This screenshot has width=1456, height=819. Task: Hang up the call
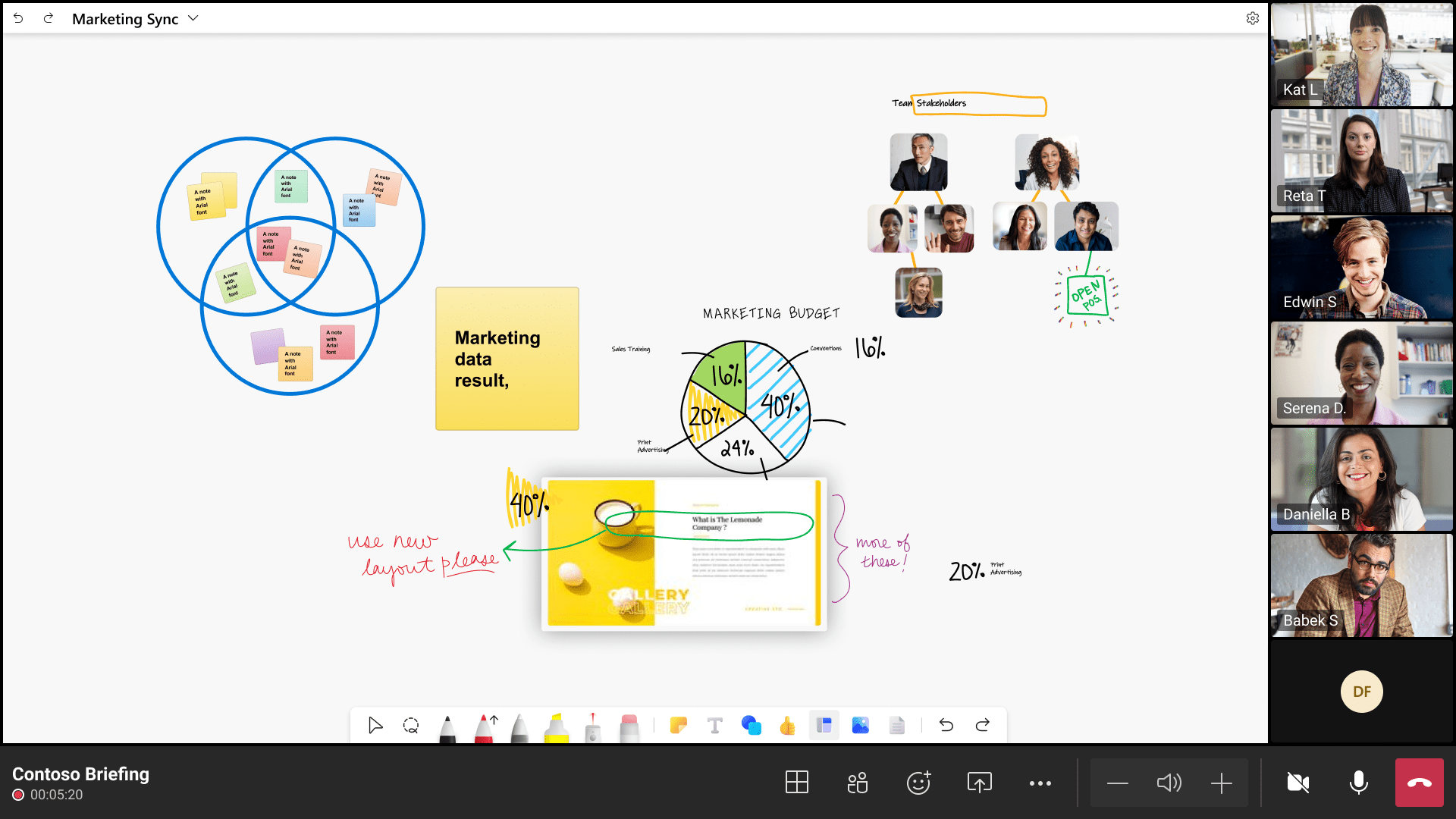(x=1419, y=783)
